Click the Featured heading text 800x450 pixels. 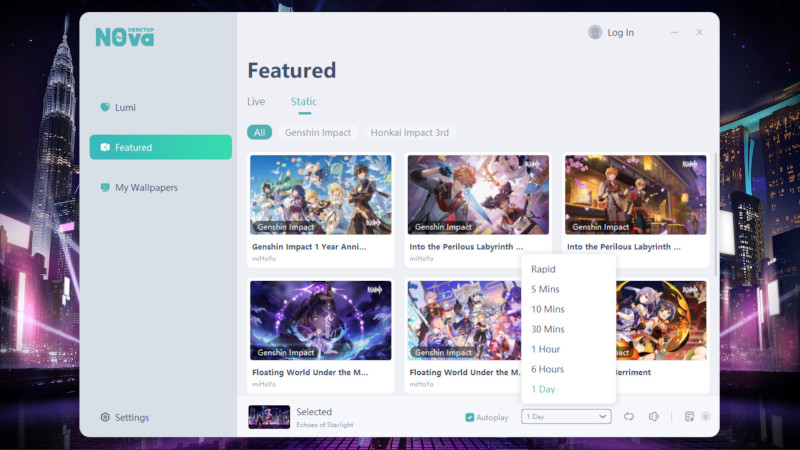pos(292,70)
